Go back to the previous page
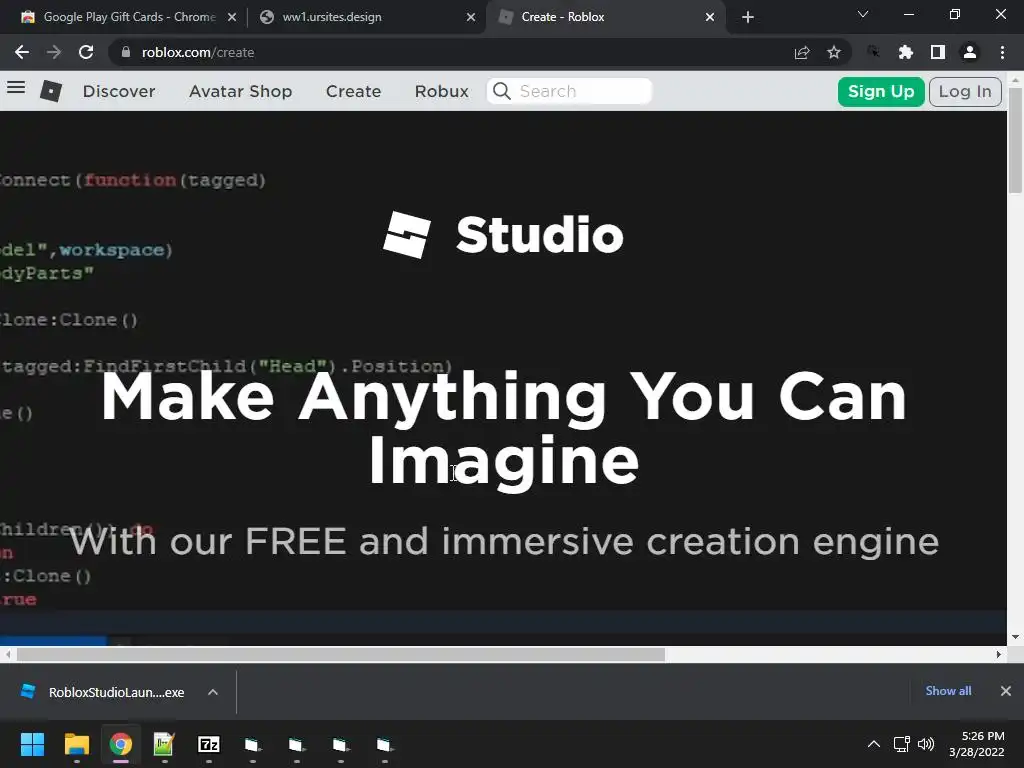1024x768 pixels. 22,52
